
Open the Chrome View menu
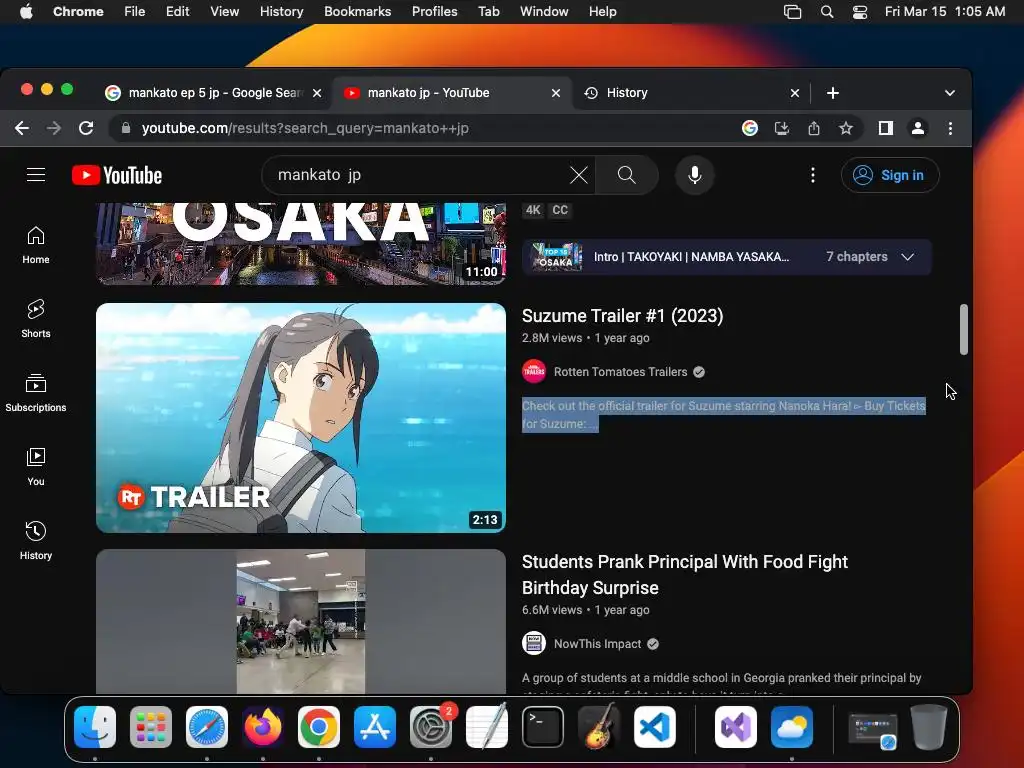[x=224, y=11]
